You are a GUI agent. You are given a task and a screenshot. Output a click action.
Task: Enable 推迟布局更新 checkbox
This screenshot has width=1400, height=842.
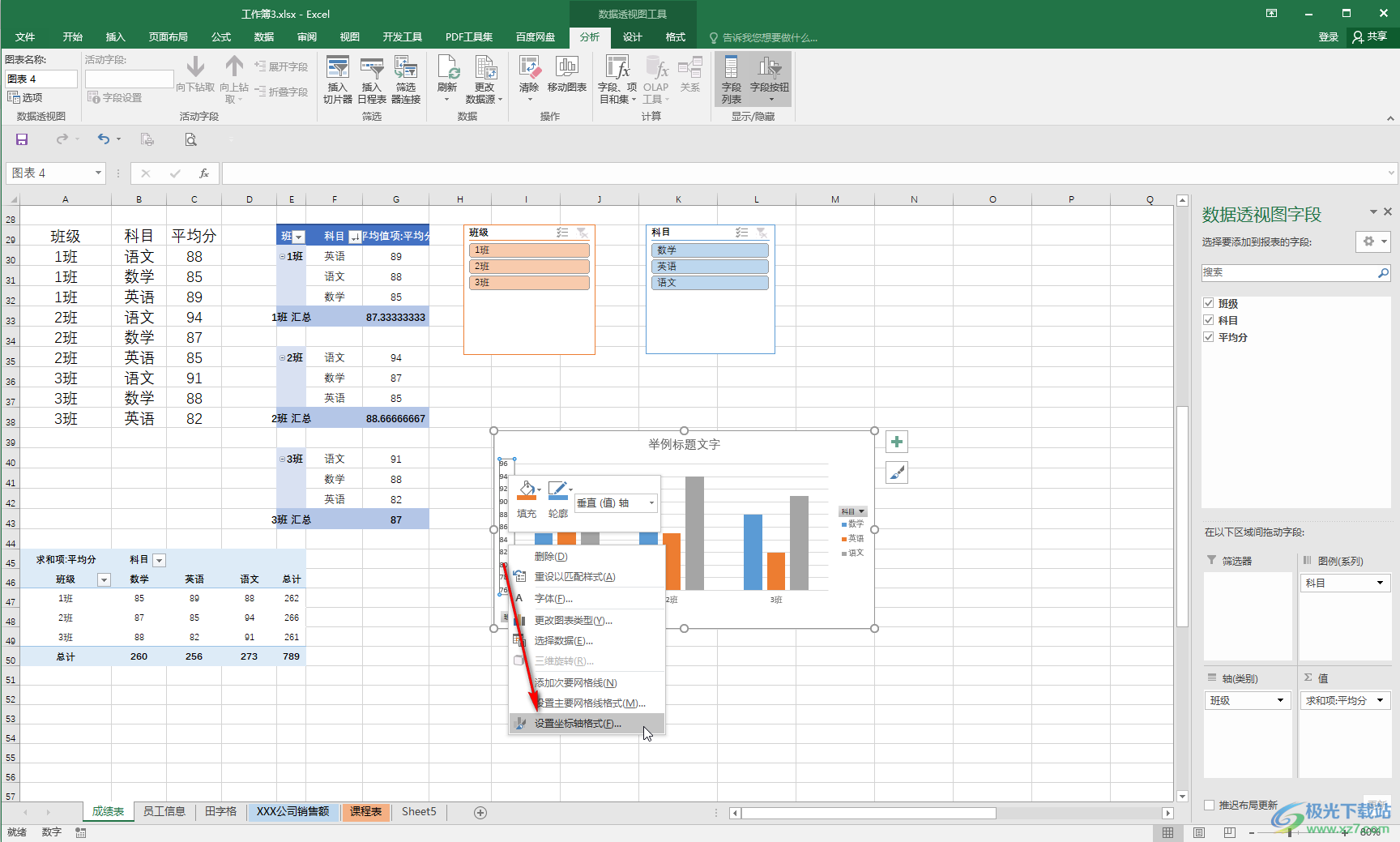point(1210,805)
